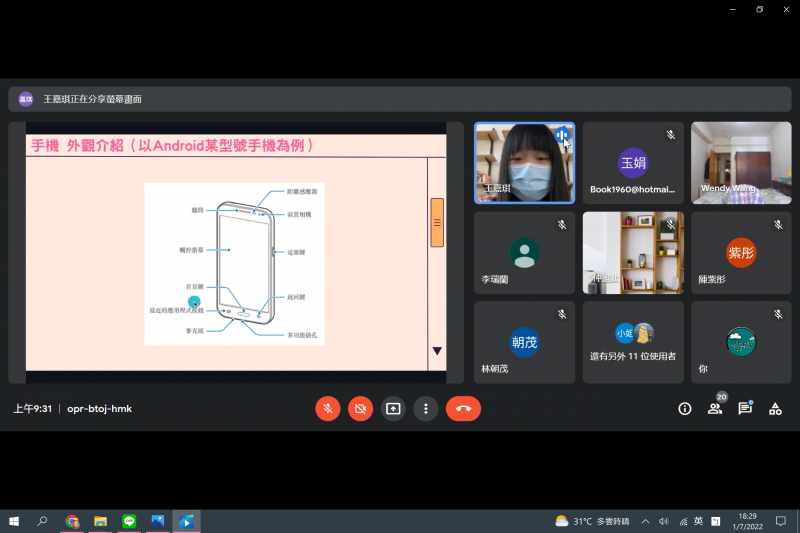Click the 紫彤 avatar on 陳紫彤's tile

pyautogui.click(x=741, y=252)
